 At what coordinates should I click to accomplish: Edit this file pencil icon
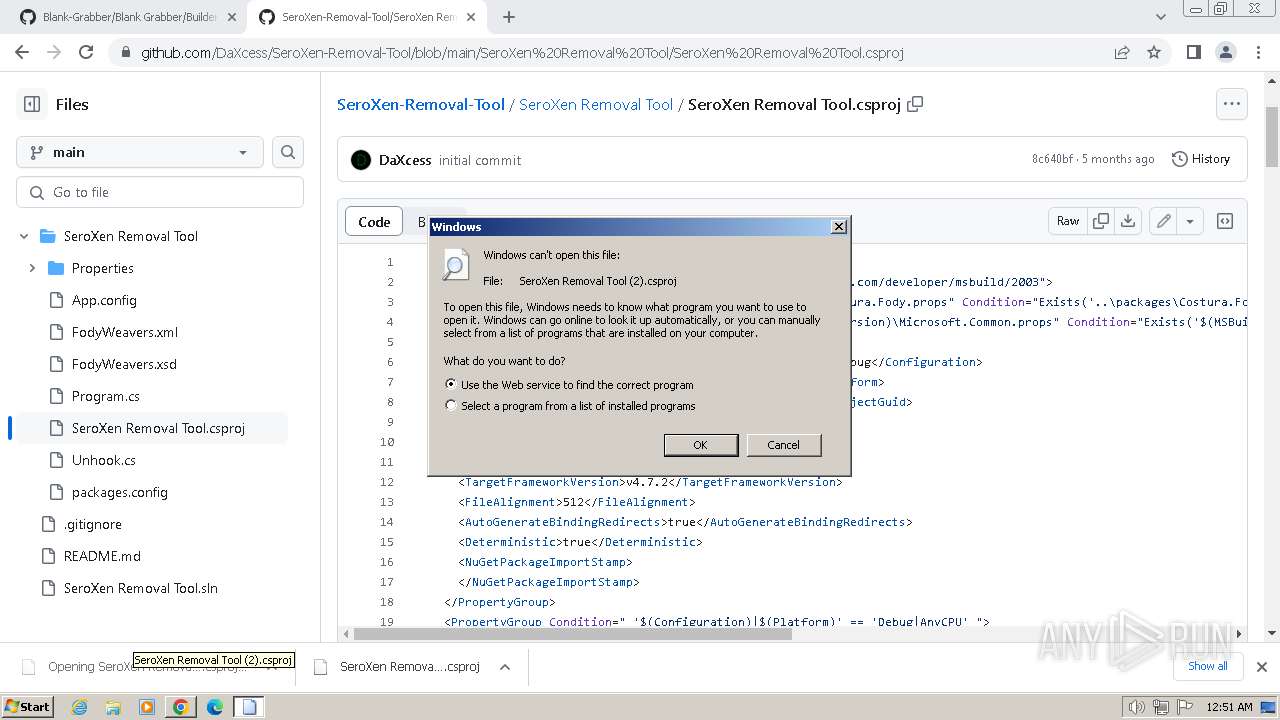(1163, 221)
